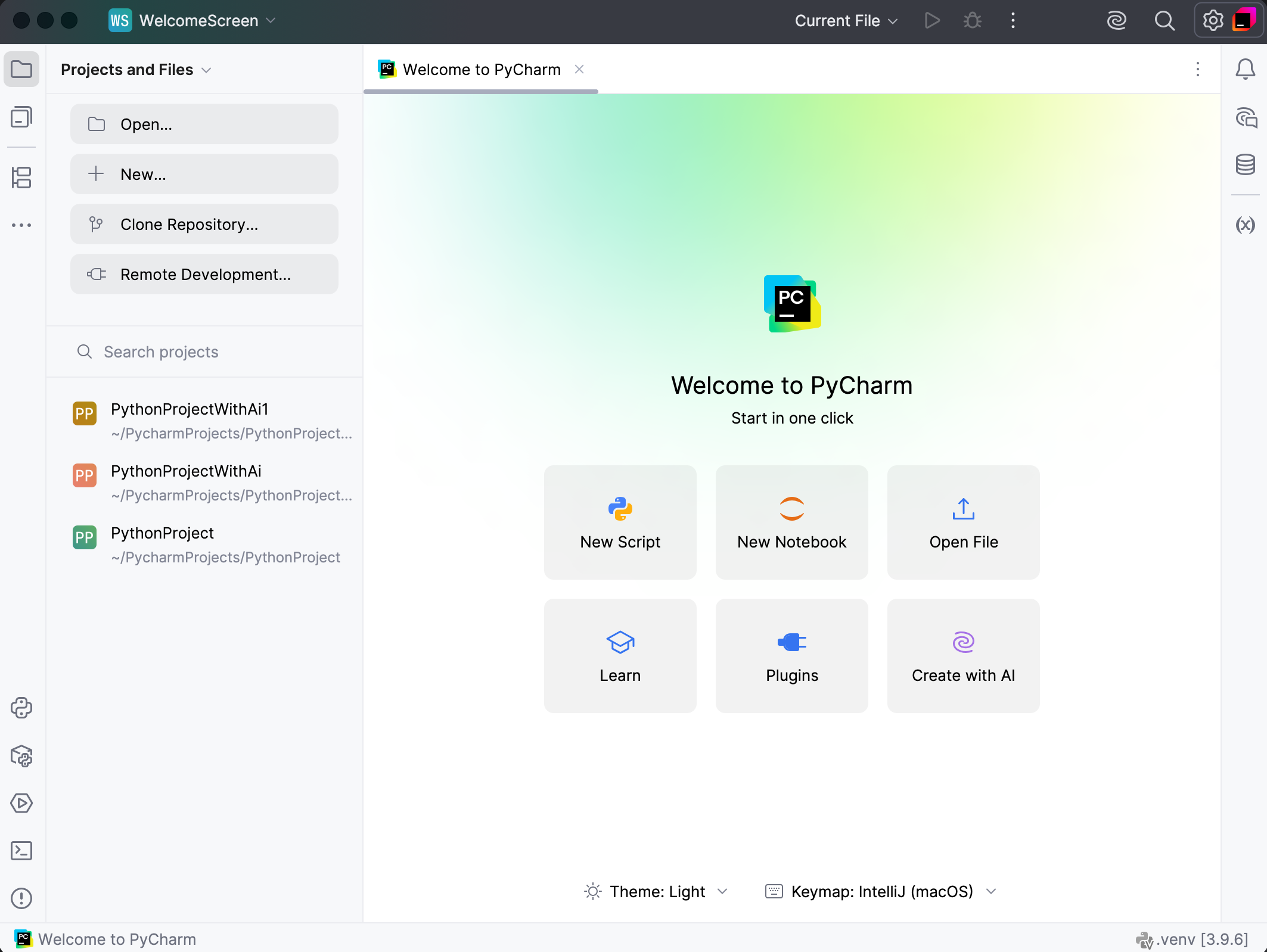Create a New Script

pyautogui.click(x=620, y=522)
